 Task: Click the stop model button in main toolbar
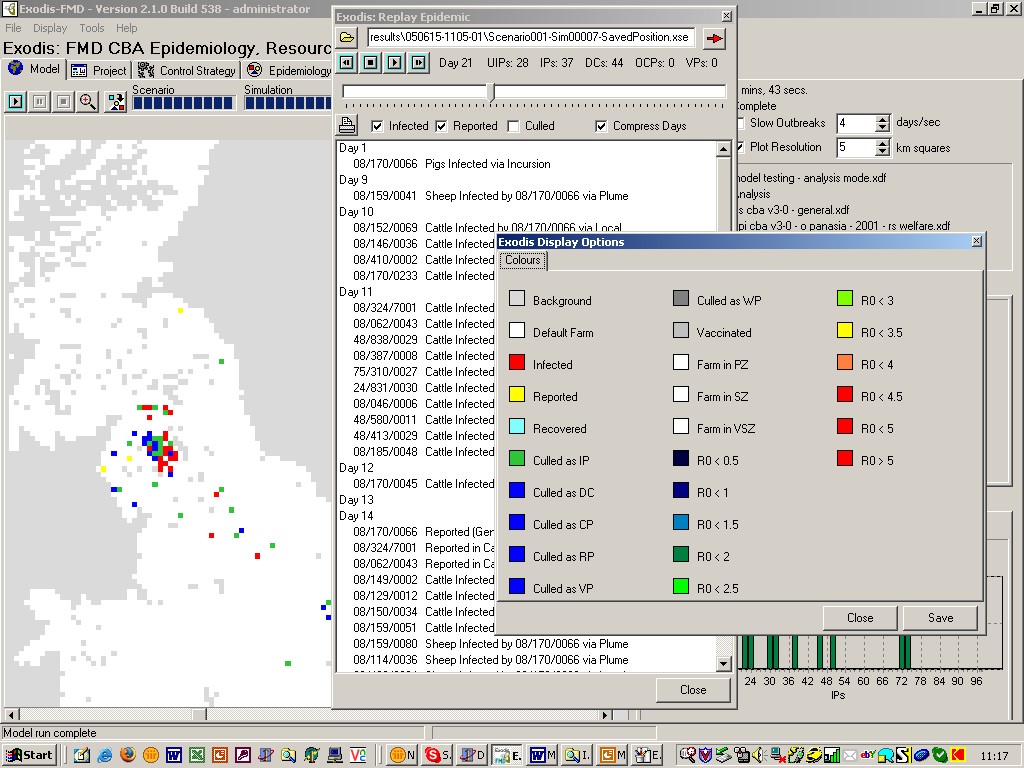point(63,101)
